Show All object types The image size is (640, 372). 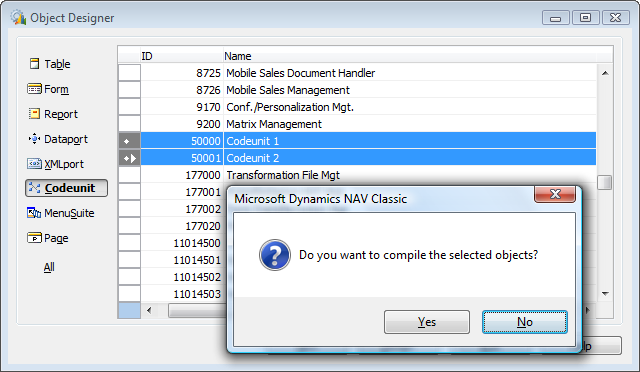49,267
